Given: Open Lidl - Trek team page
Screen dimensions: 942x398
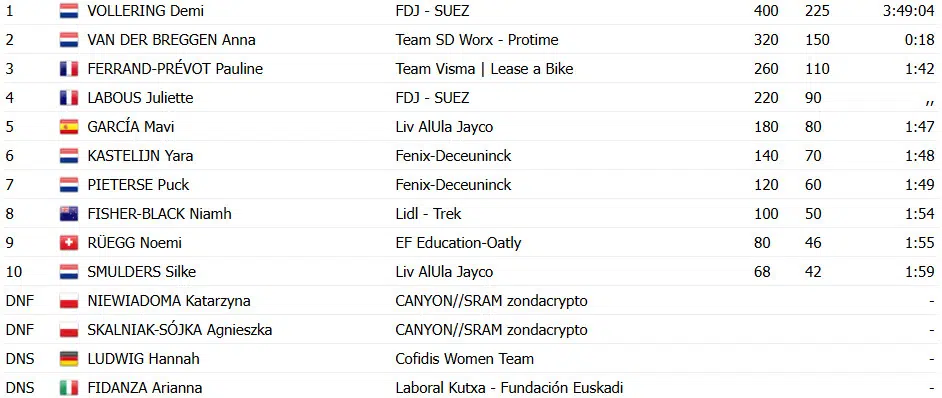Looking at the screenshot, I should [x=428, y=214].
